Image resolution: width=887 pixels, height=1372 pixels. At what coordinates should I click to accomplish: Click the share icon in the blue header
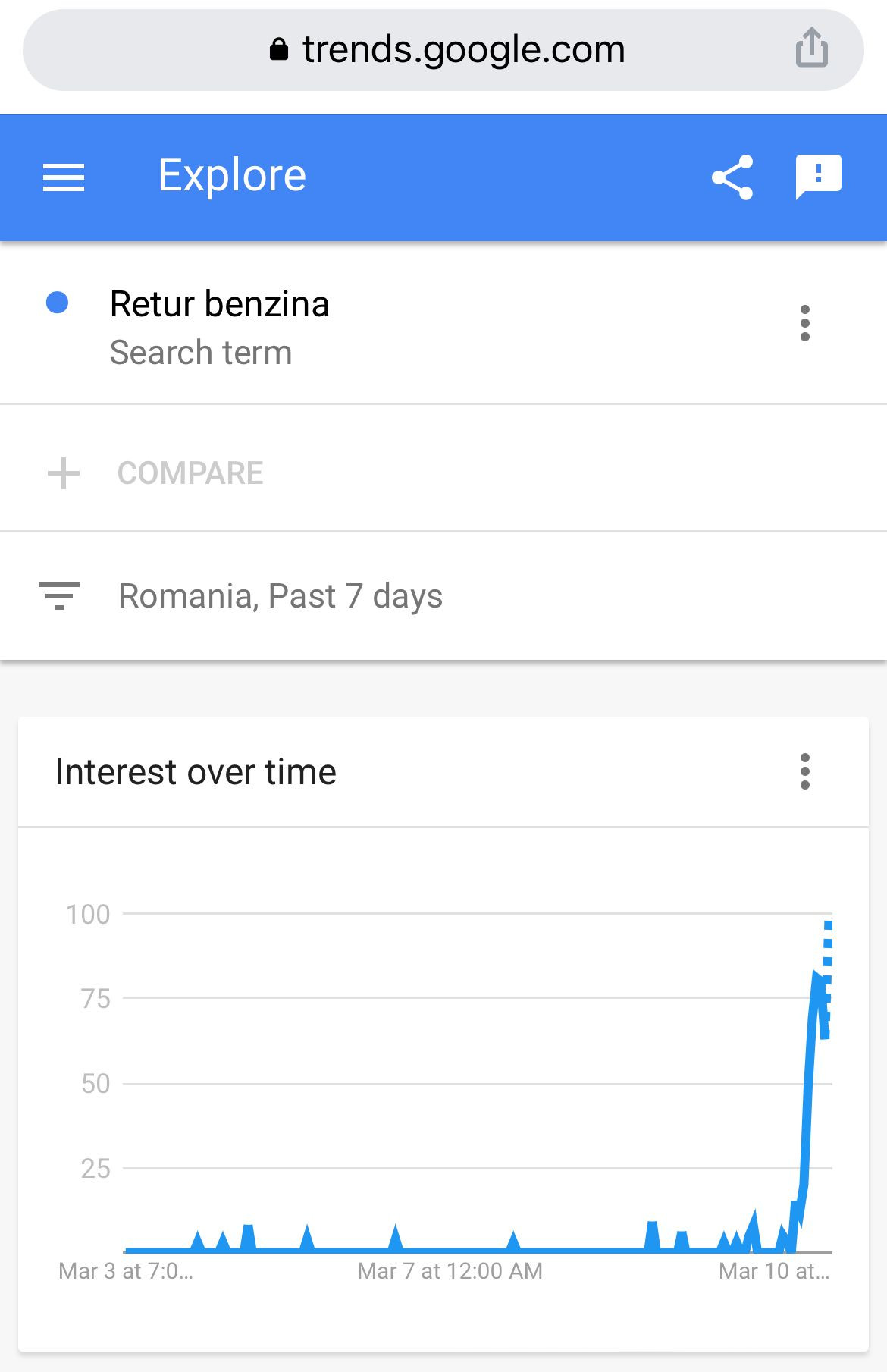point(732,176)
